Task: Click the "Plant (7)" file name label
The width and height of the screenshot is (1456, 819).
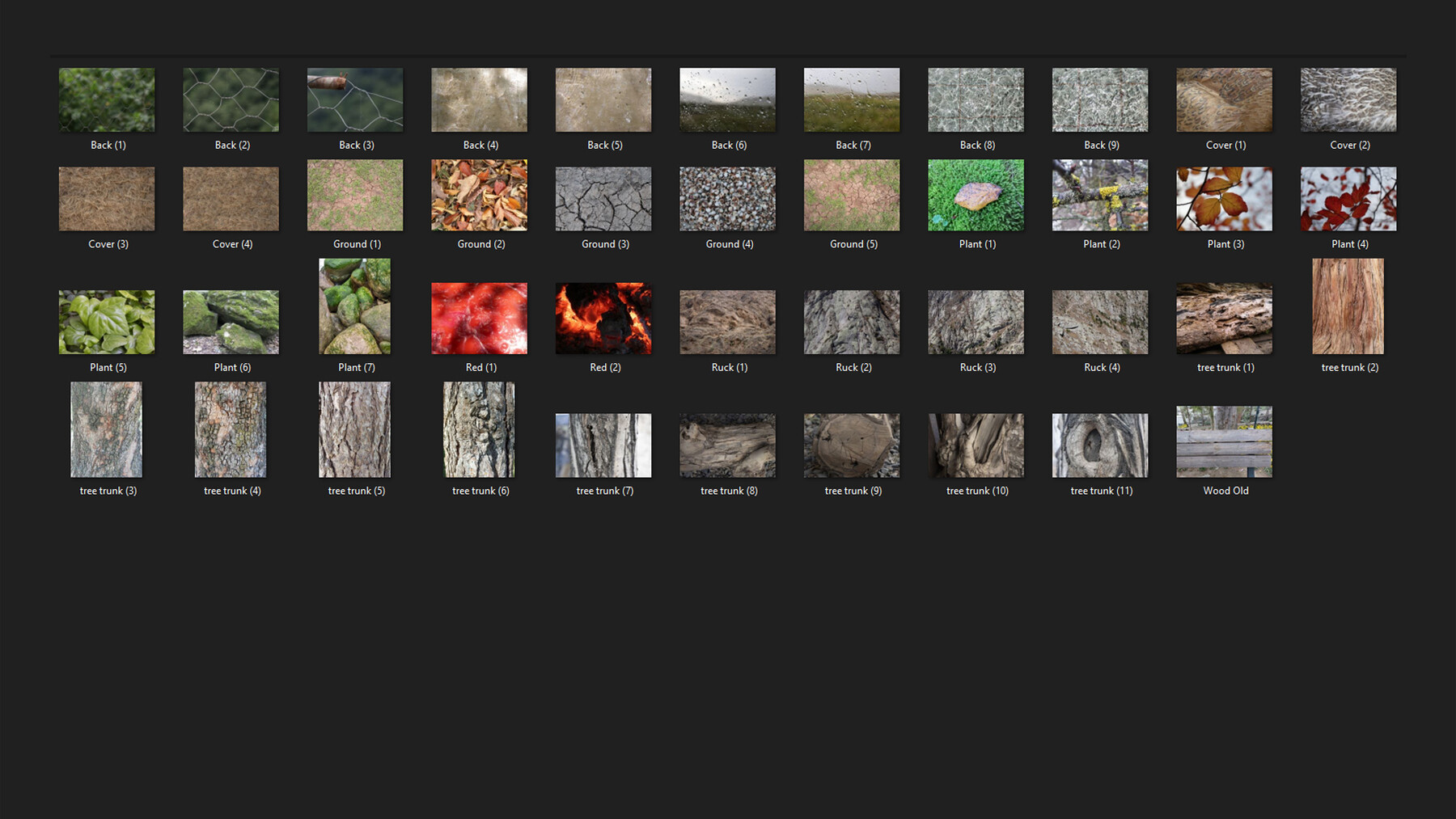Action: [357, 368]
